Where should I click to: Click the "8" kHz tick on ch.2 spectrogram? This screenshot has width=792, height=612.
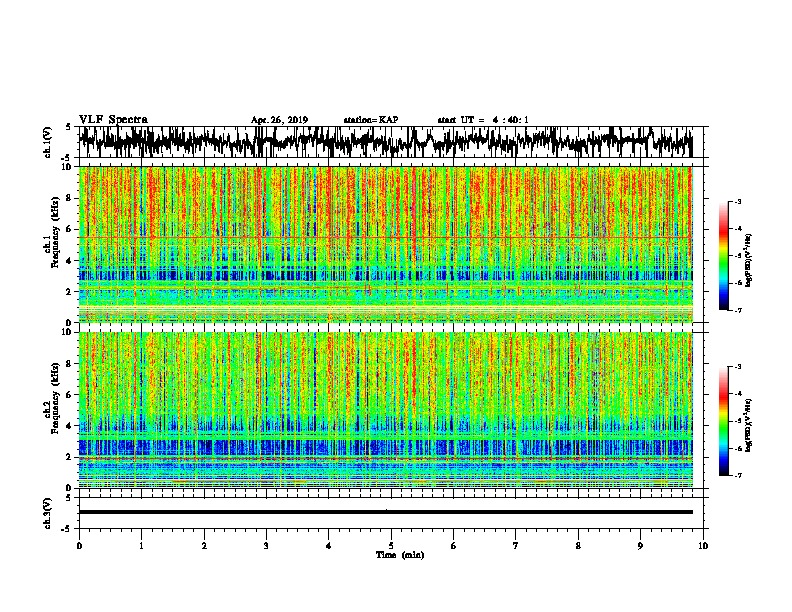[x=71, y=364]
